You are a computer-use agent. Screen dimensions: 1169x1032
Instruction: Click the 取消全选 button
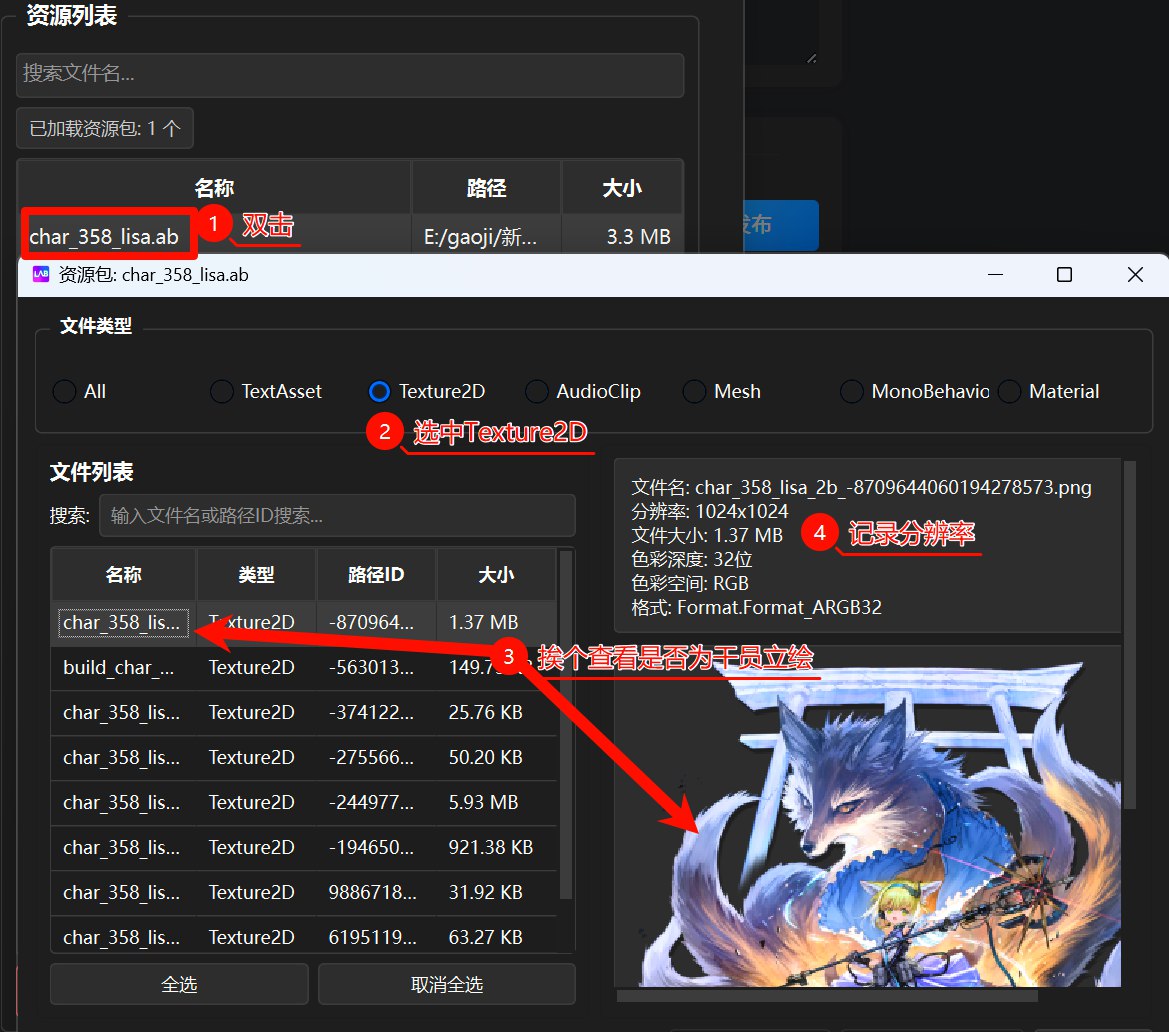coord(446,984)
